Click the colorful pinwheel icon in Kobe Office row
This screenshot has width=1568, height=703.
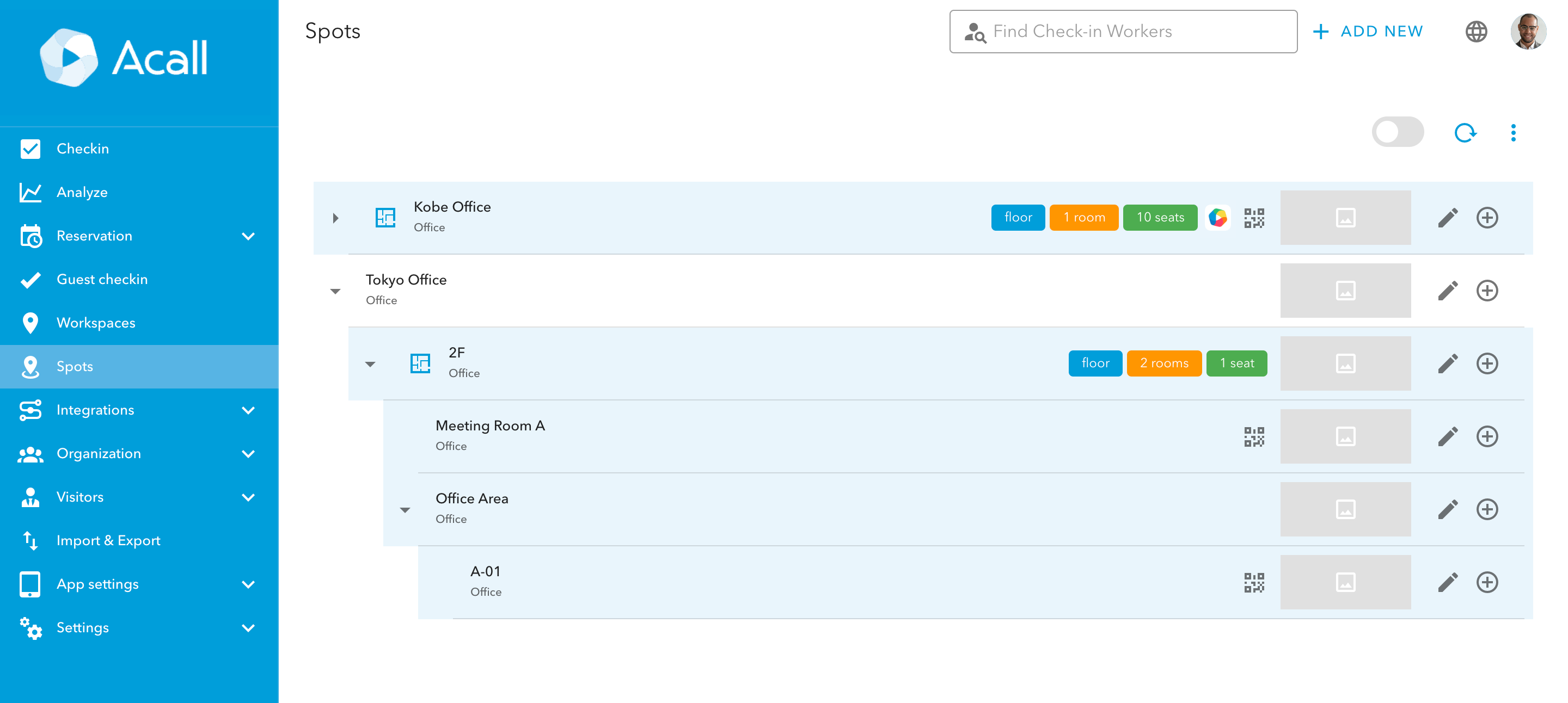tap(1217, 218)
